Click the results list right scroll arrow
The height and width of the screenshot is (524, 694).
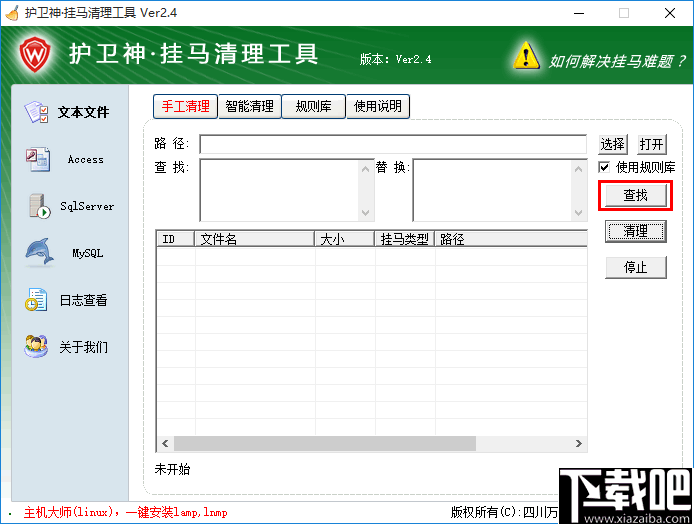[x=578, y=443]
